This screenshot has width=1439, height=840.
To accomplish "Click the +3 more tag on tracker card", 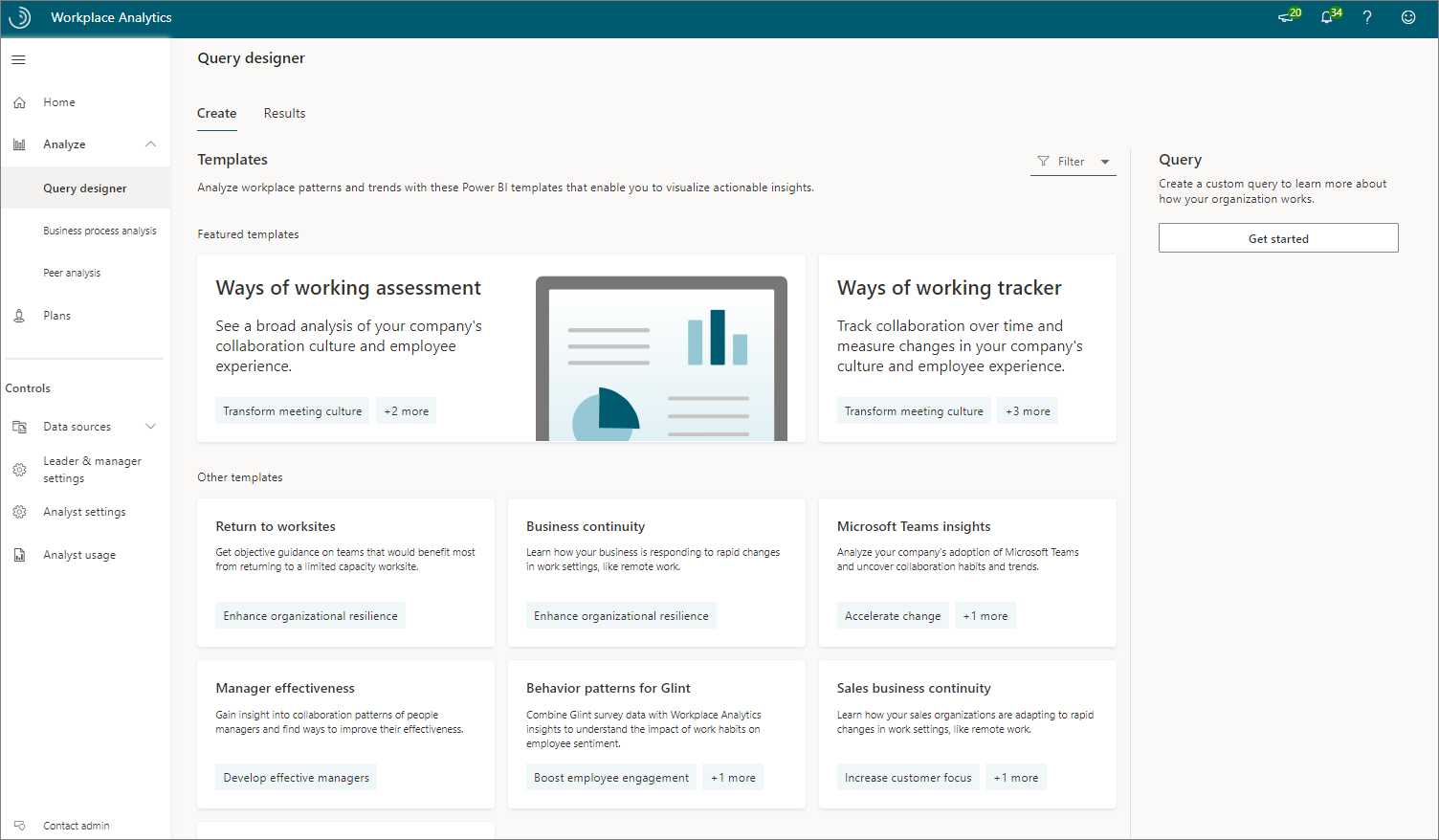I will pyautogui.click(x=1028, y=411).
